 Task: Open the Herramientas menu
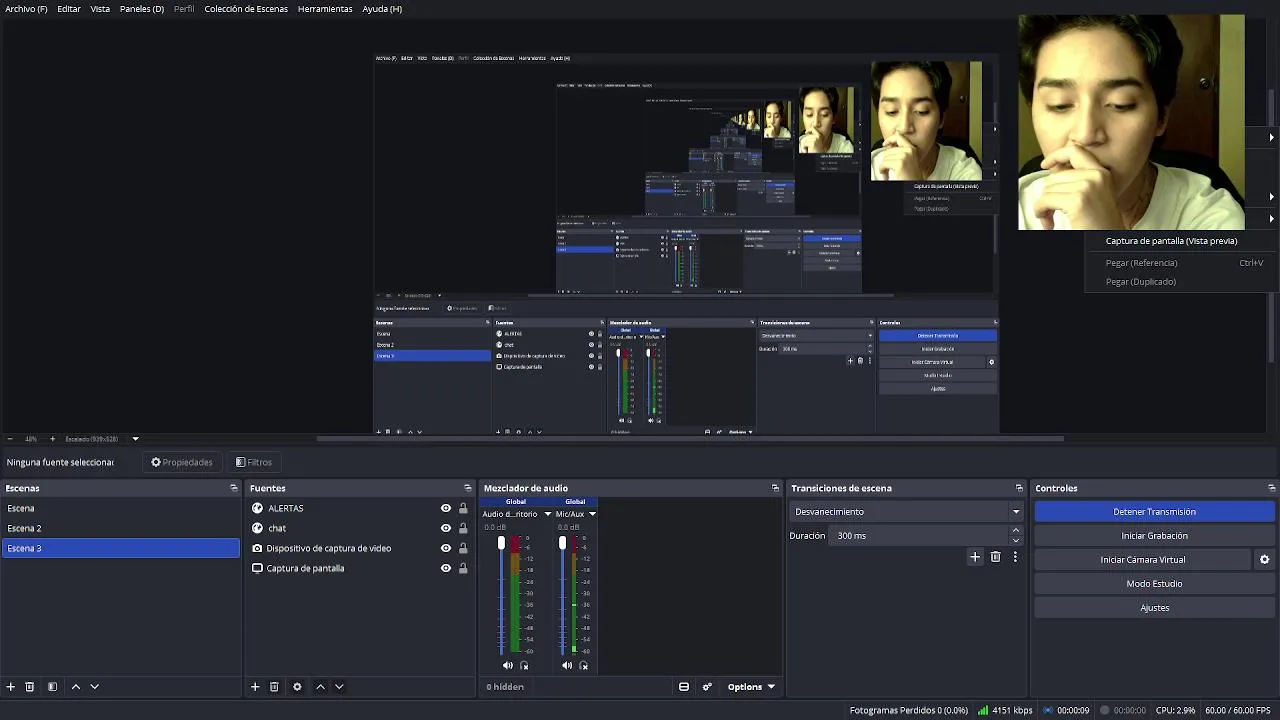[x=325, y=9]
